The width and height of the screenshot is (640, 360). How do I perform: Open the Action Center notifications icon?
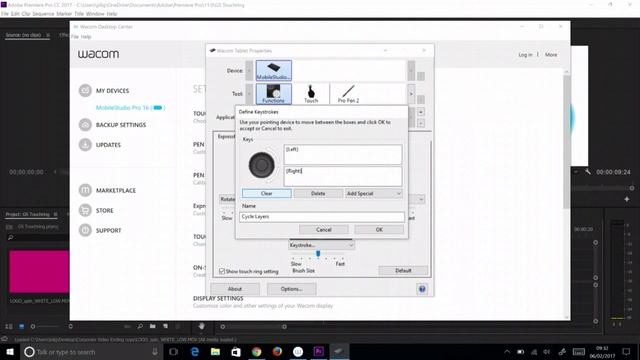626,351
